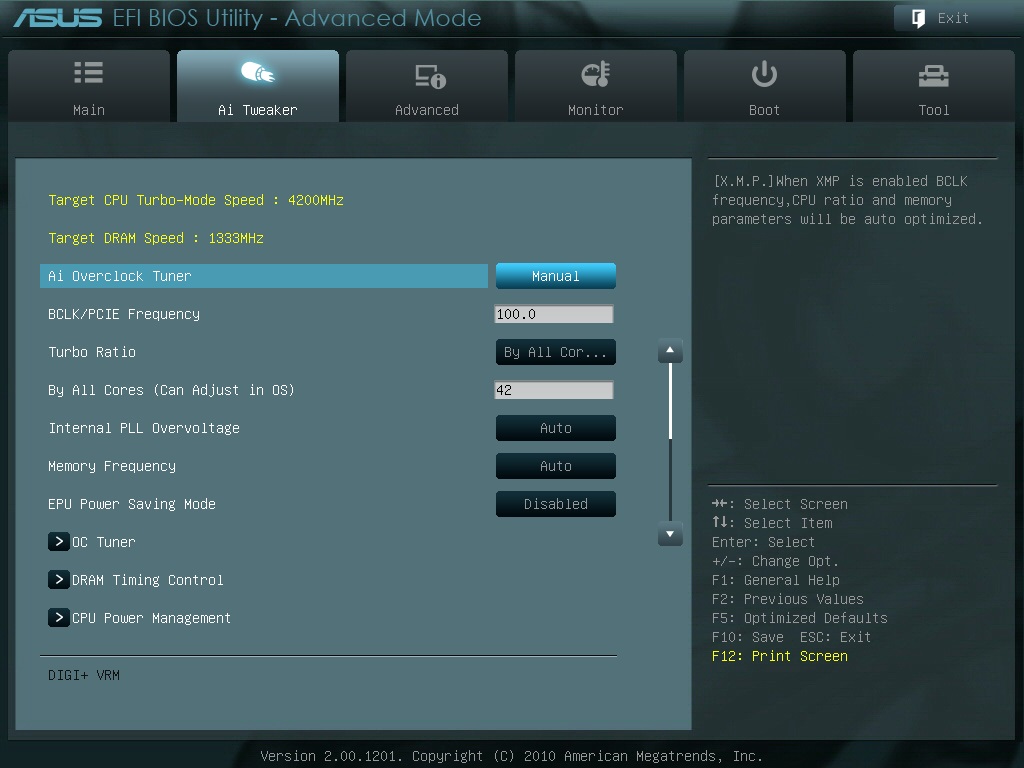Open the OC Tuner submenu text
The image size is (1024, 768).
pos(103,542)
